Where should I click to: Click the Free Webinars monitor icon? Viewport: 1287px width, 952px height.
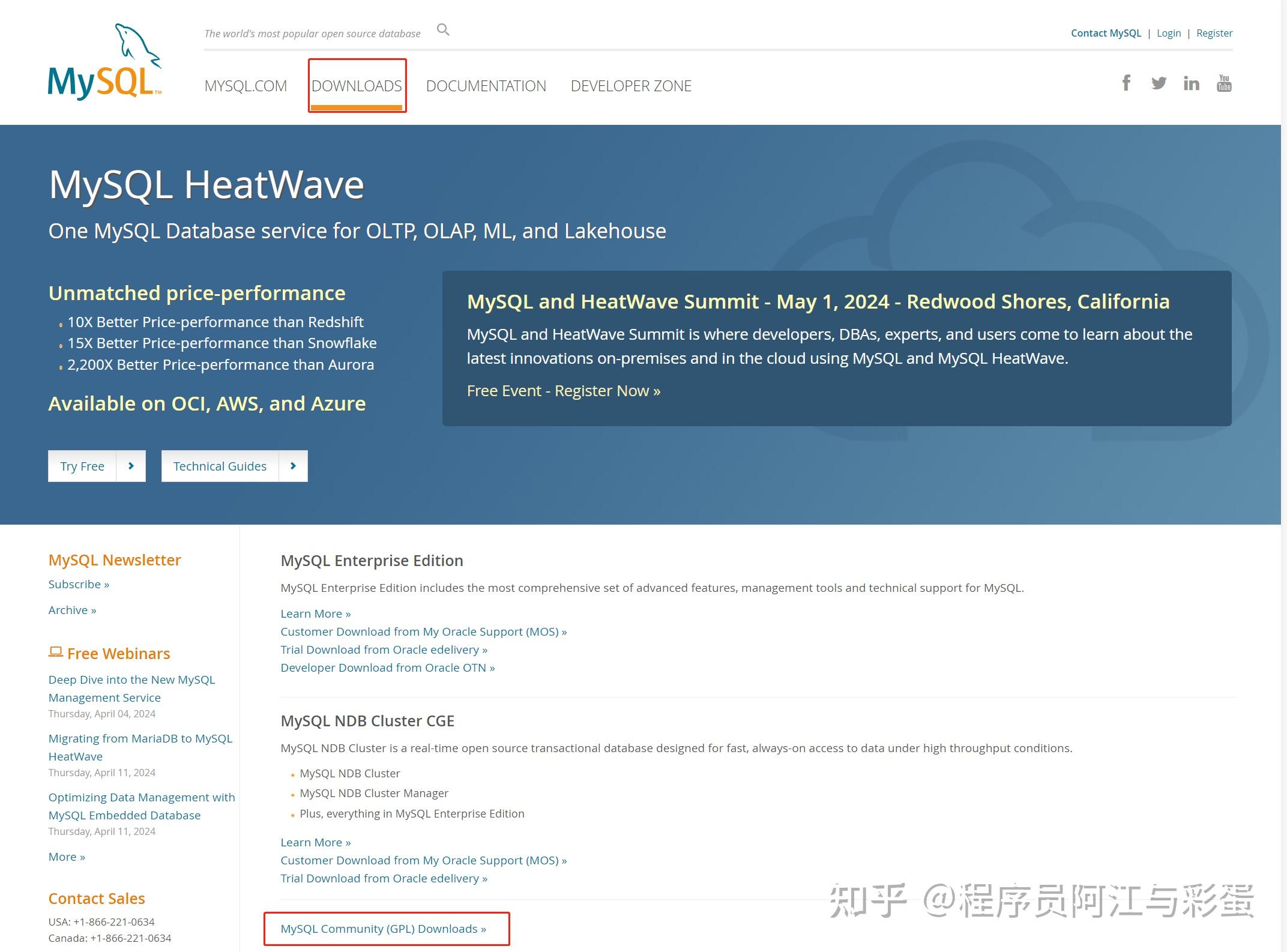pyautogui.click(x=55, y=651)
